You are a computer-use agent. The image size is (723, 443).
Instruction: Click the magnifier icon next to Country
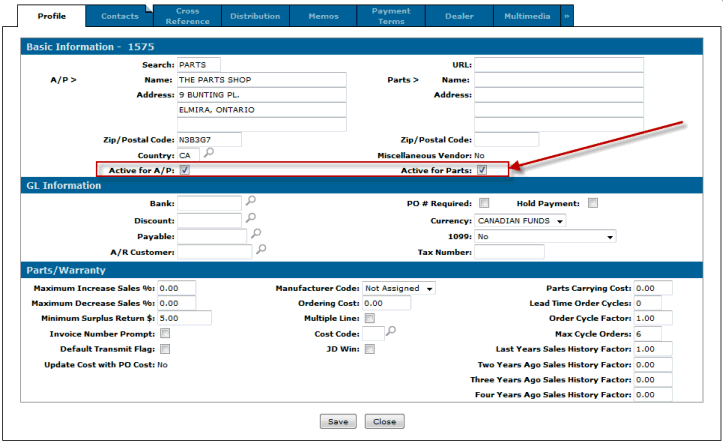click(x=208, y=154)
